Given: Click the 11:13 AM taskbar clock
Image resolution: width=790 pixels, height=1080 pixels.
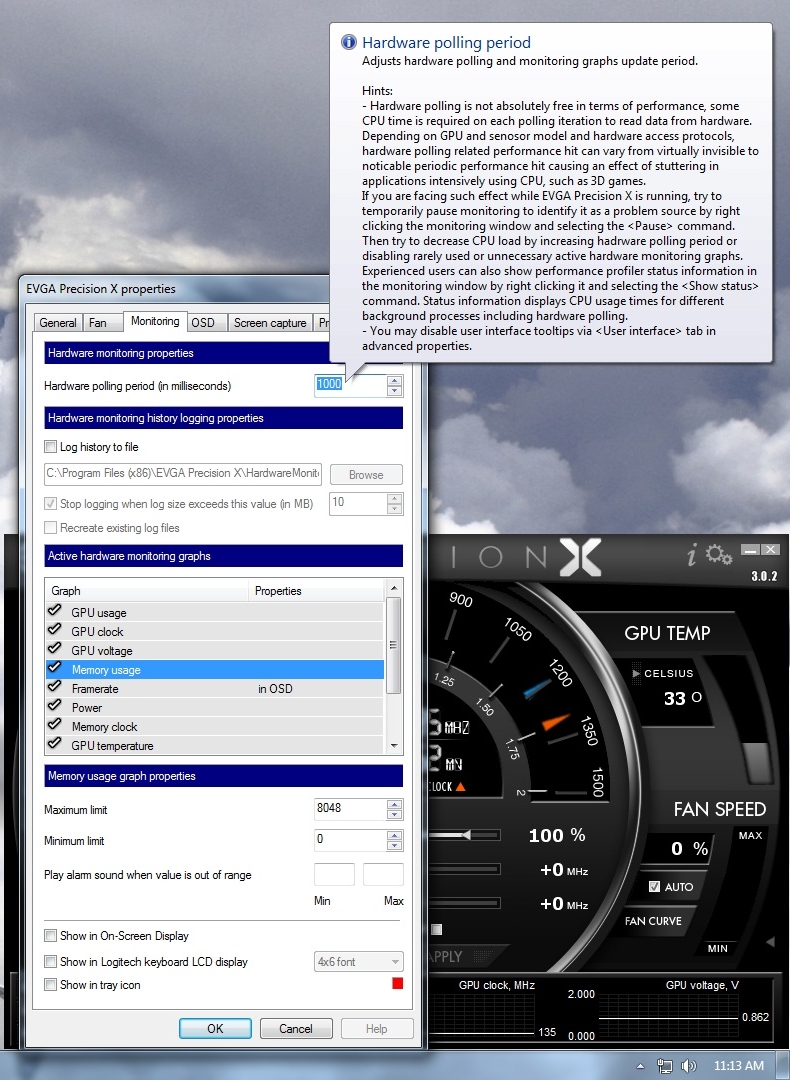Looking at the screenshot, I should coord(738,1066).
